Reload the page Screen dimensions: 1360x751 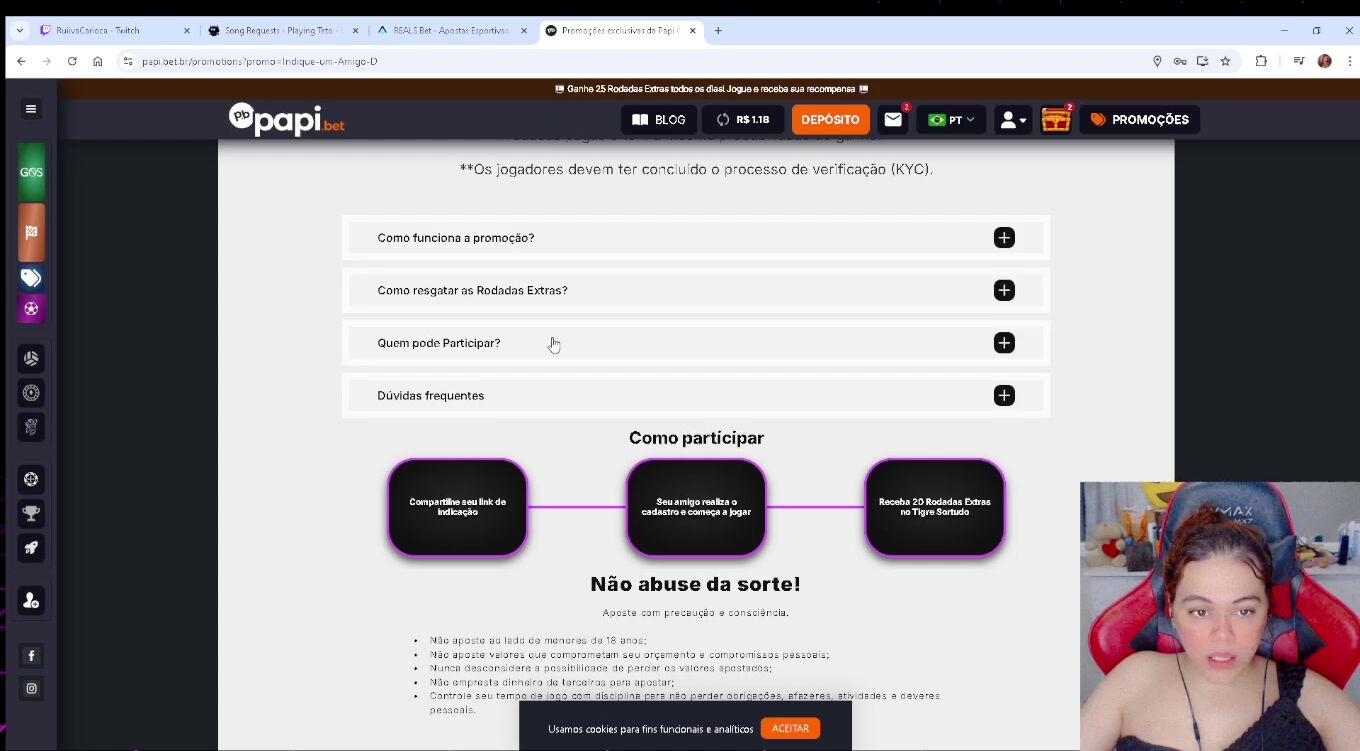72,61
